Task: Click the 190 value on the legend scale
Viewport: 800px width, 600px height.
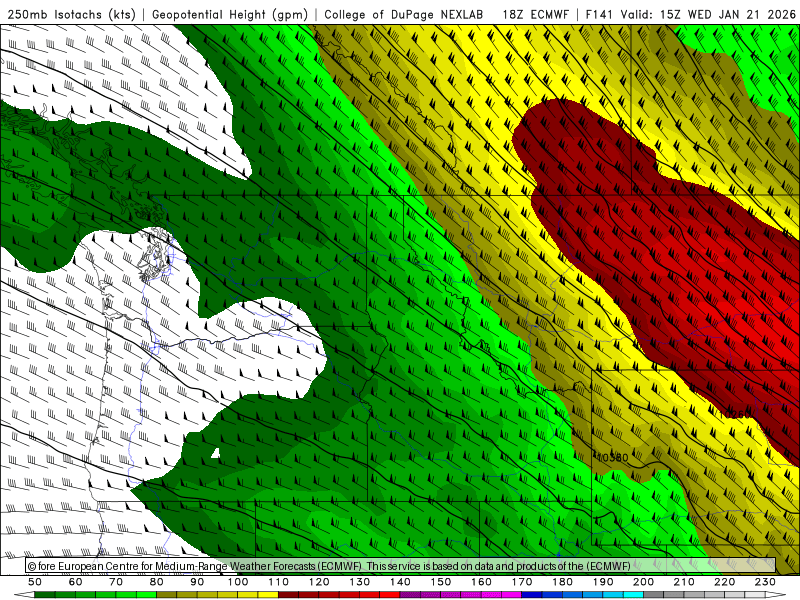Action: (x=603, y=582)
